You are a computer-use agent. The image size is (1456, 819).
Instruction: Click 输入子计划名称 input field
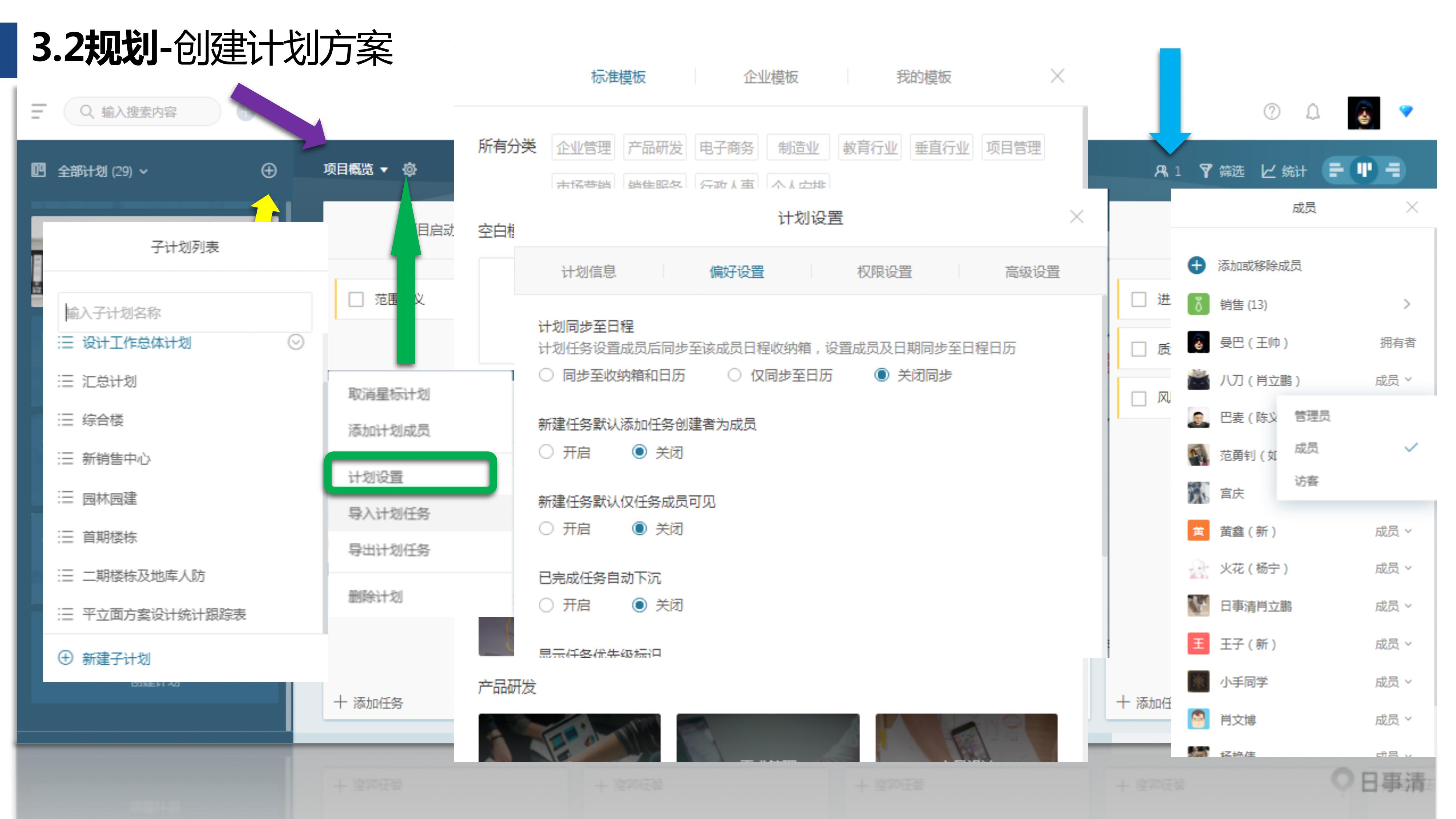(185, 313)
